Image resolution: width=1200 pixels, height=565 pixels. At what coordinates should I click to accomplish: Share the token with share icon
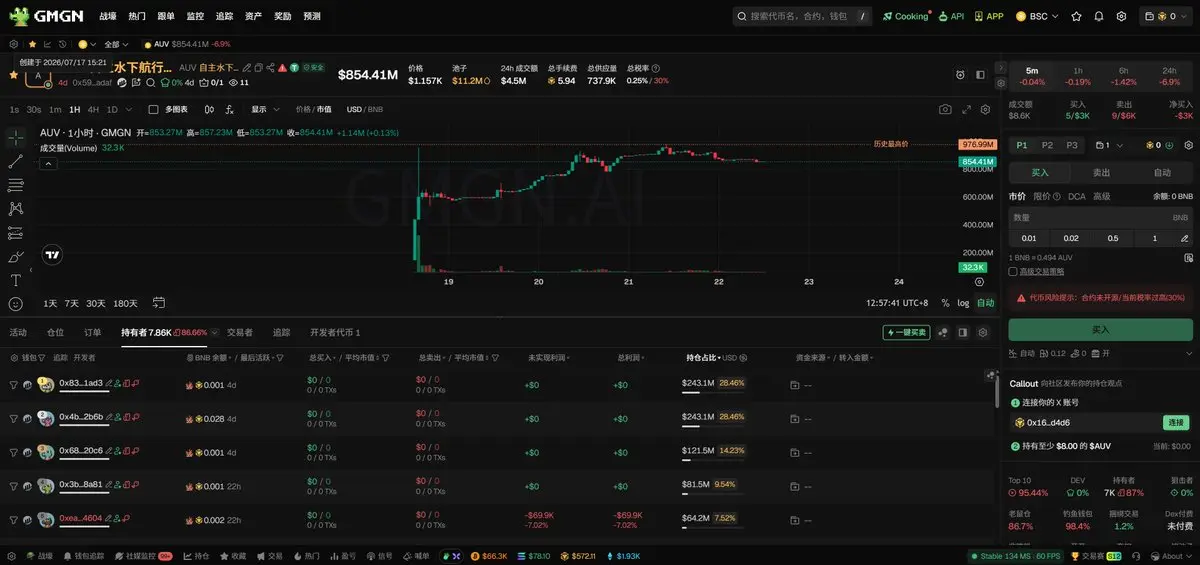click(271, 67)
